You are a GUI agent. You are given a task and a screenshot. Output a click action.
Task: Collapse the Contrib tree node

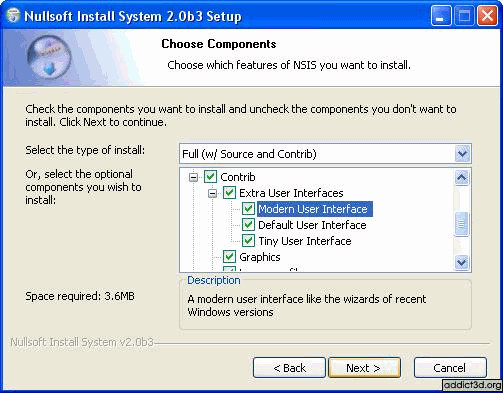pyautogui.click(x=193, y=177)
